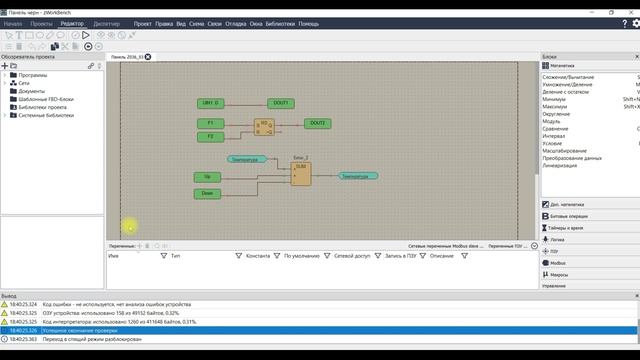Open the Правка menu

pyautogui.click(x=164, y=24)
